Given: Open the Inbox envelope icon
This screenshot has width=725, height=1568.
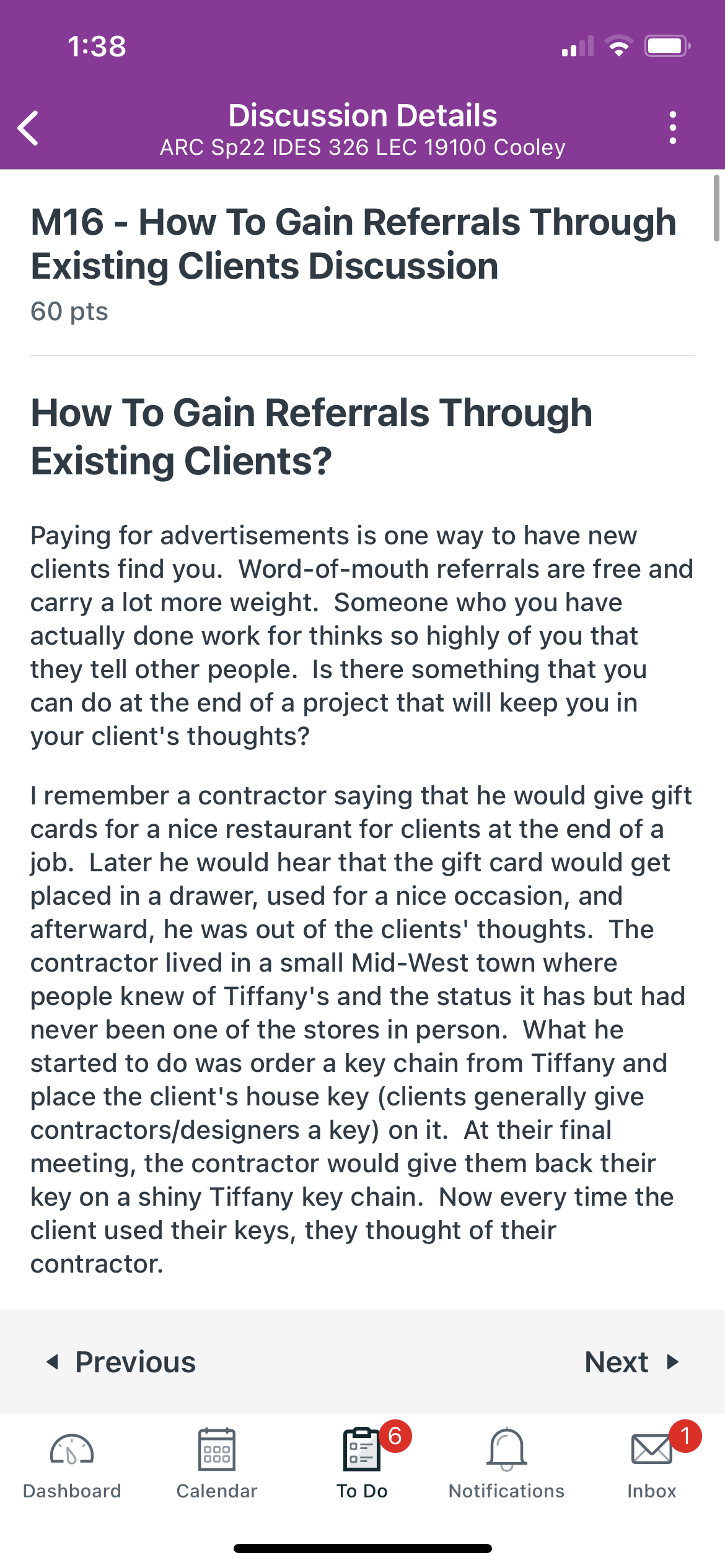Looking at the screenshot, I should pyautogui.click(x=652, y=1449).
